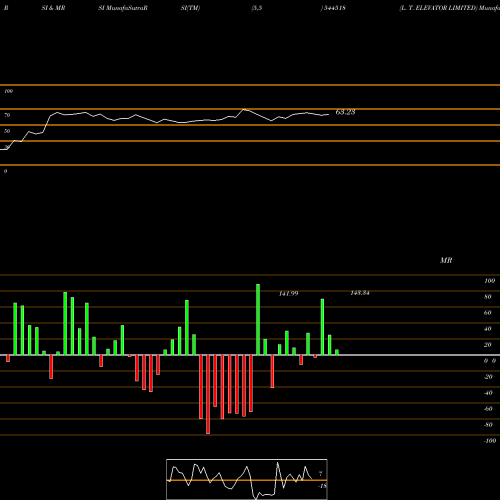Viewport: 500px width, 500px height.
Task: Click the MR axis label -80
Action: point(488,425)
